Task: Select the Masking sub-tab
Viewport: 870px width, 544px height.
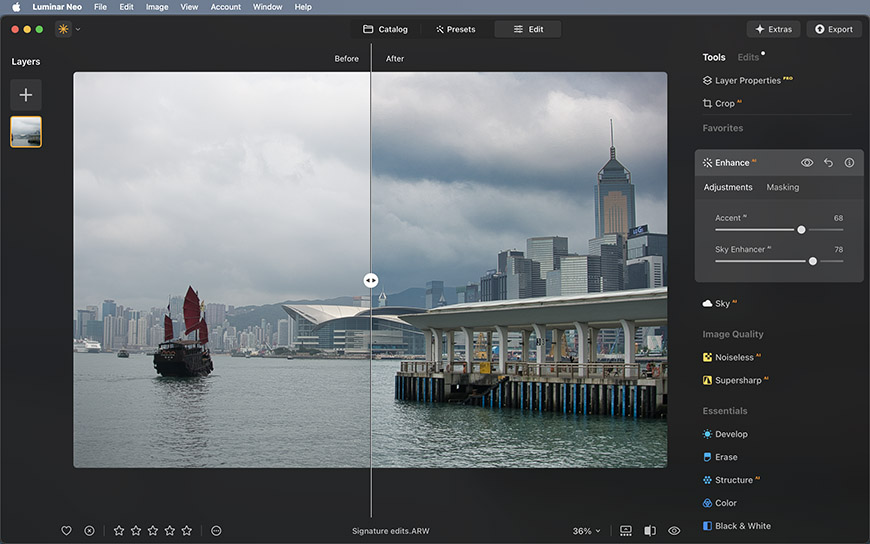Action: pyautogui.click(x=782, y=187)
